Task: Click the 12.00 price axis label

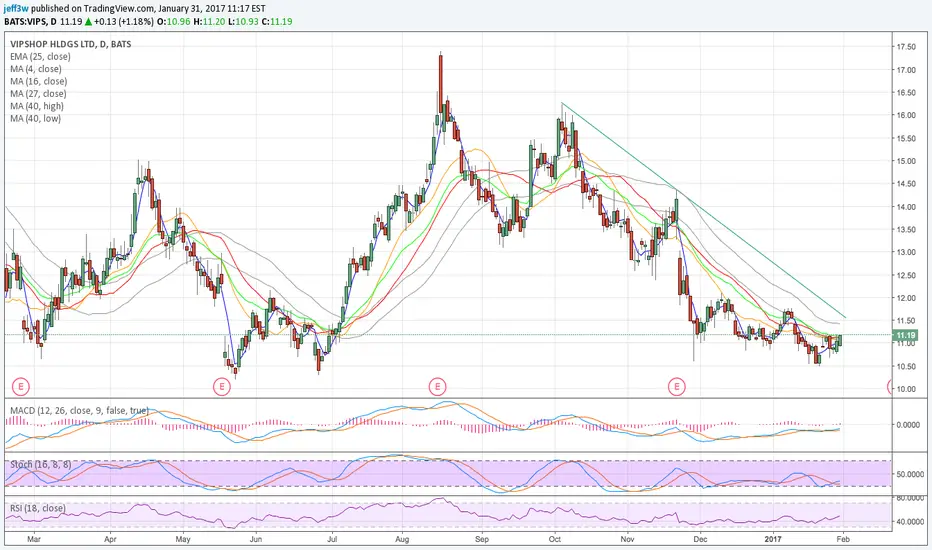Action: pos(906,298)
